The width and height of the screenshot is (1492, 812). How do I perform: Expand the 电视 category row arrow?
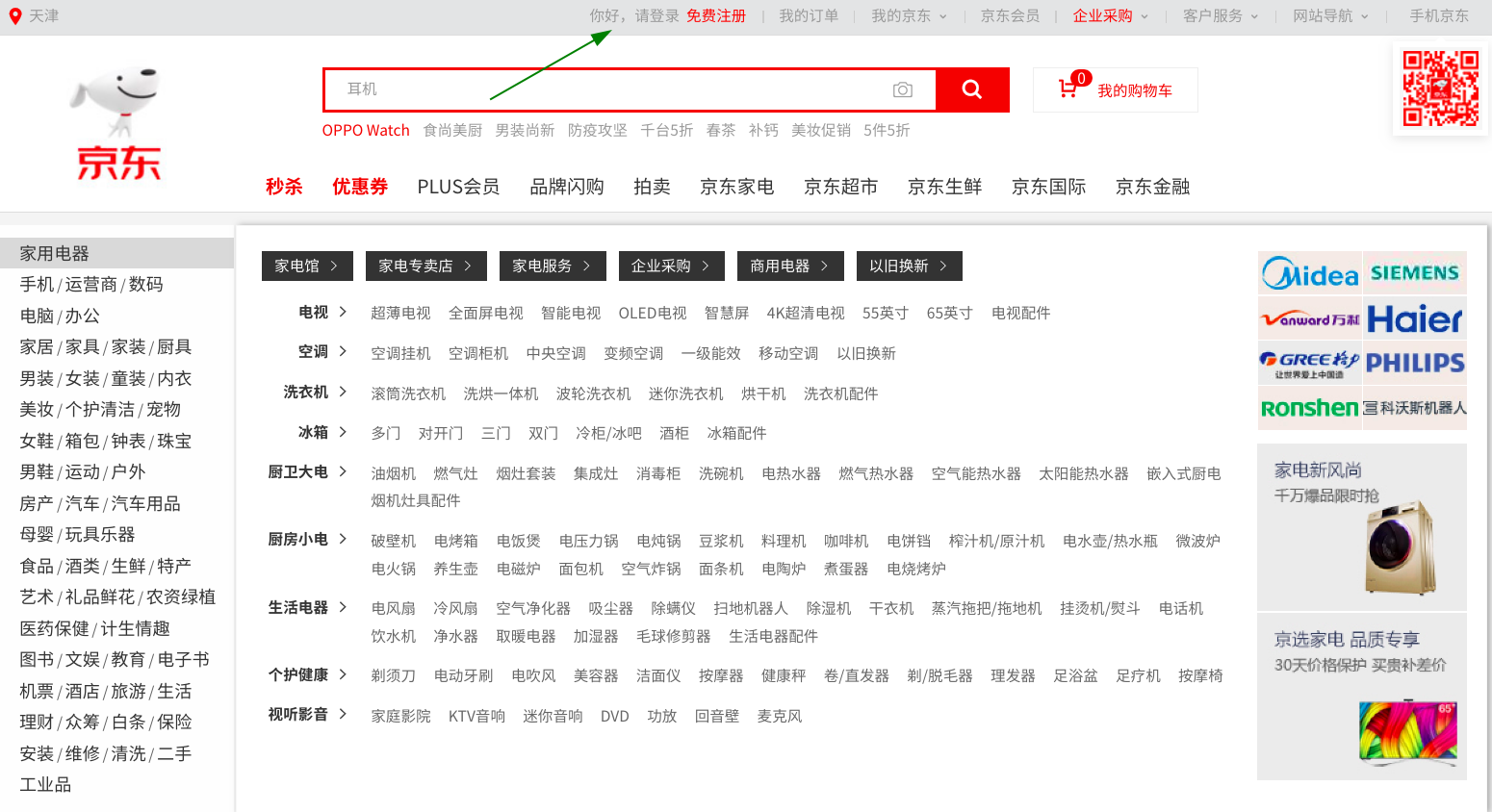pyautogui.click(x=343, y=312)
